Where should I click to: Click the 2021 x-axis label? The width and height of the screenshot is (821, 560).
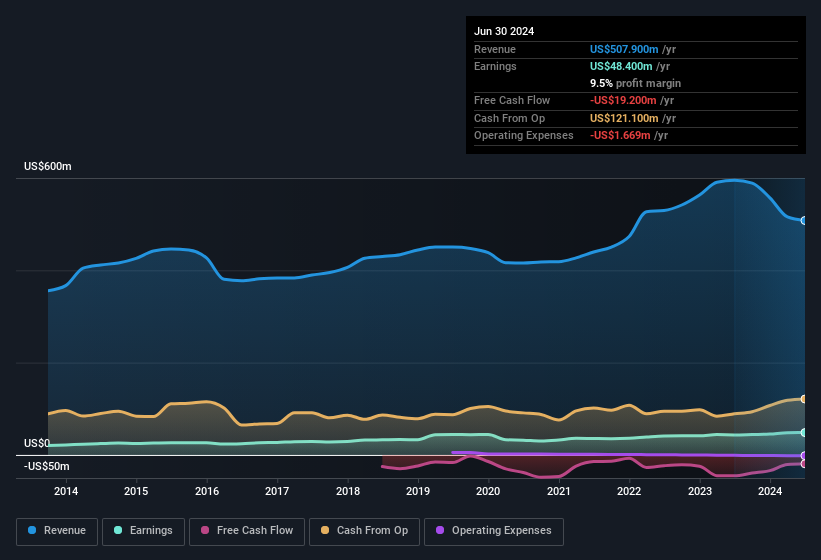pos(559,491)
